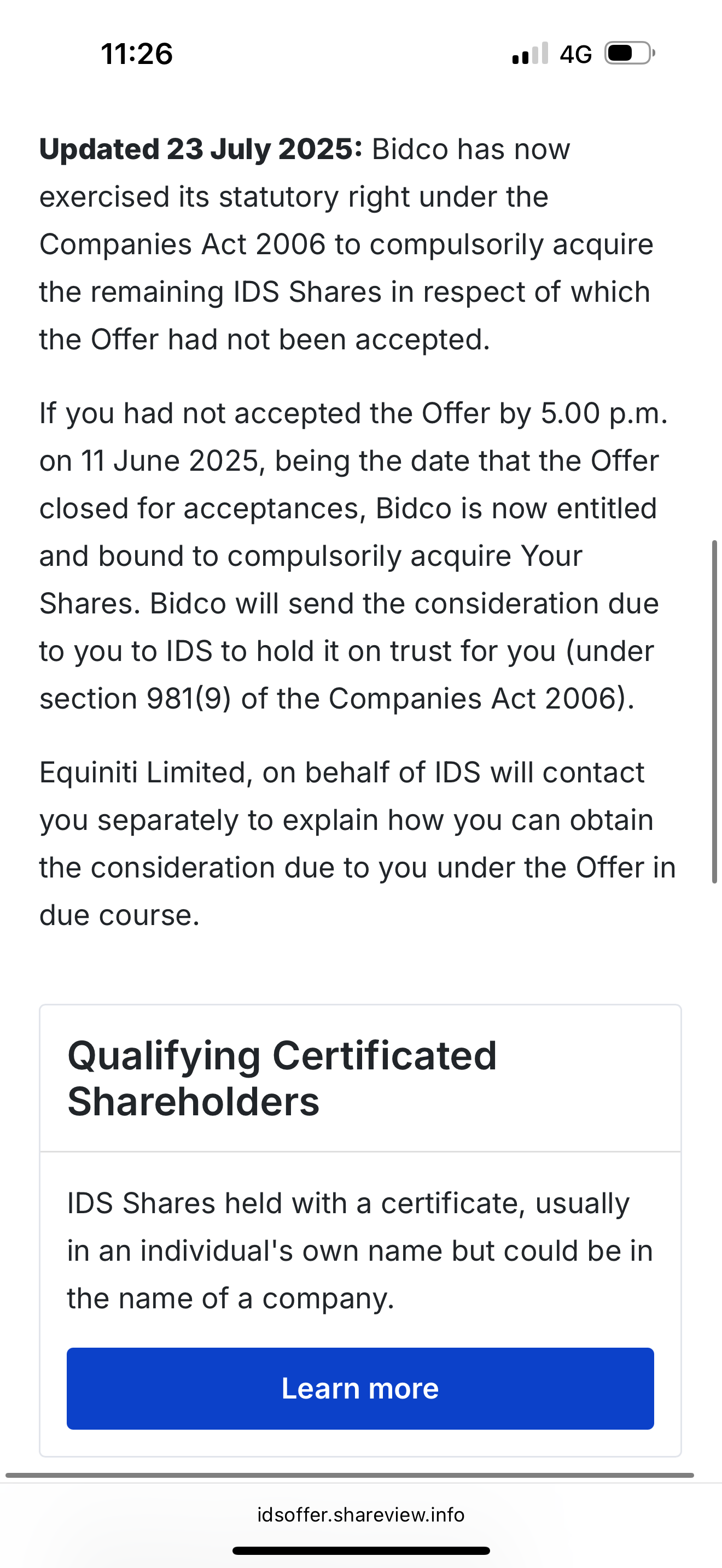Tap the 4G network indicator
This screenshot has height=1568, width=722.
[x=576, y=54]
